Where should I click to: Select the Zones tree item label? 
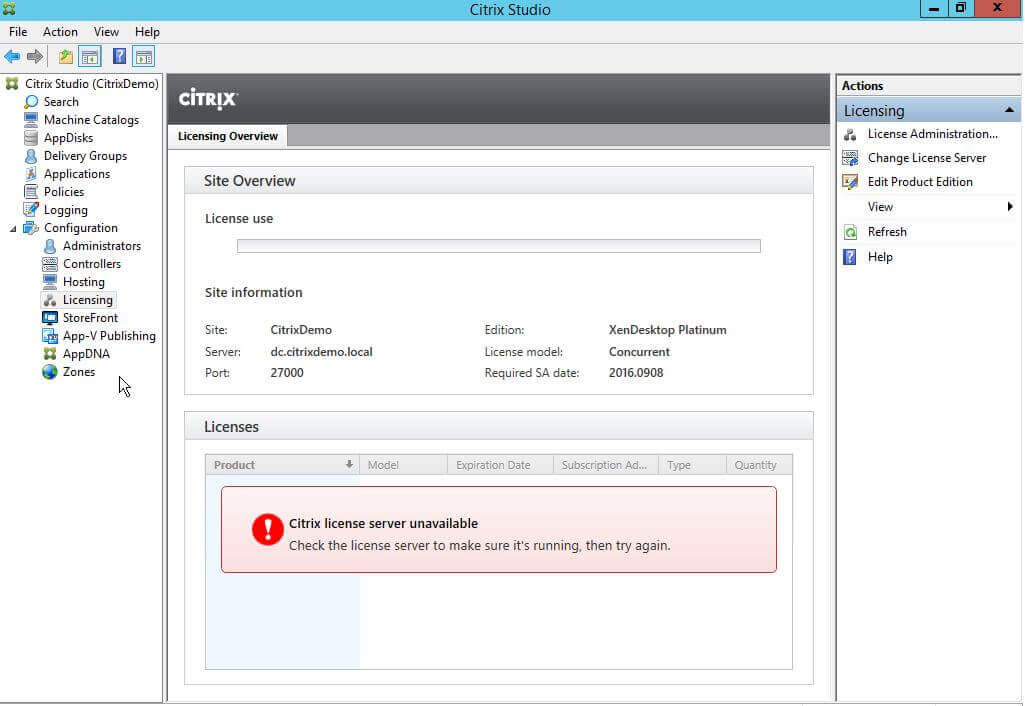78,372
